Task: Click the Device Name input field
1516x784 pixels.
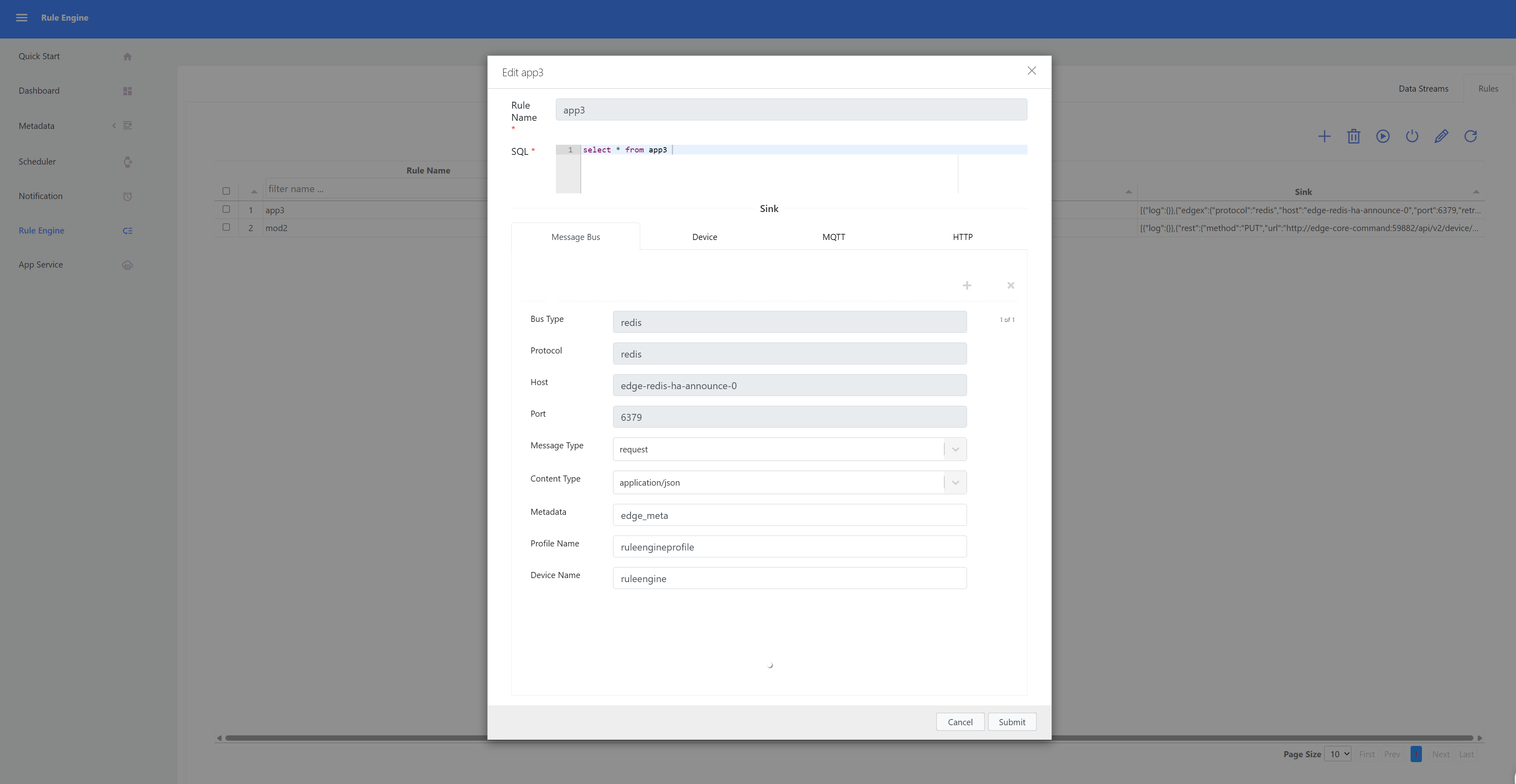Action: tap(789, 578)
